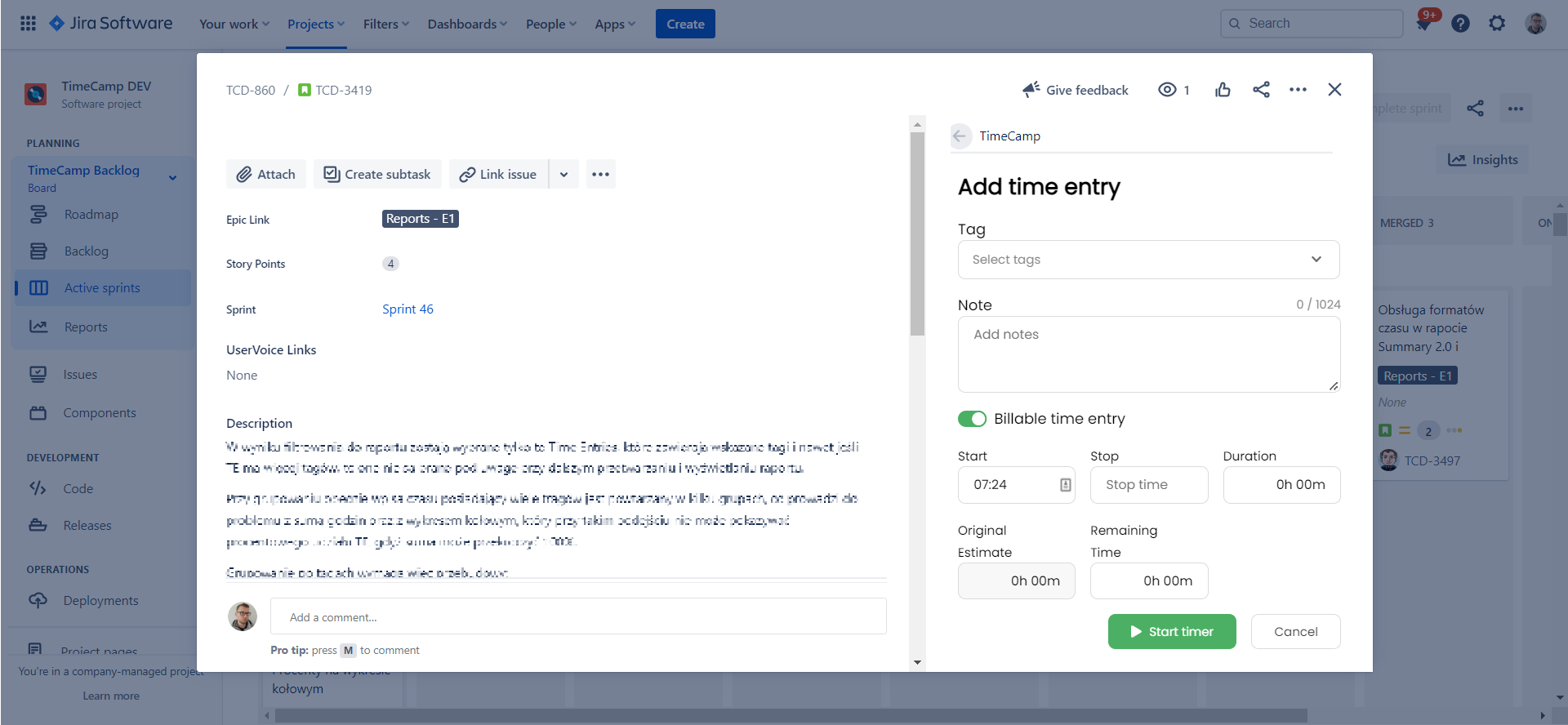The image size is (1568, 725).
Task: Expand the Link issue dropdown arrow
Action: tap(563, 174)
